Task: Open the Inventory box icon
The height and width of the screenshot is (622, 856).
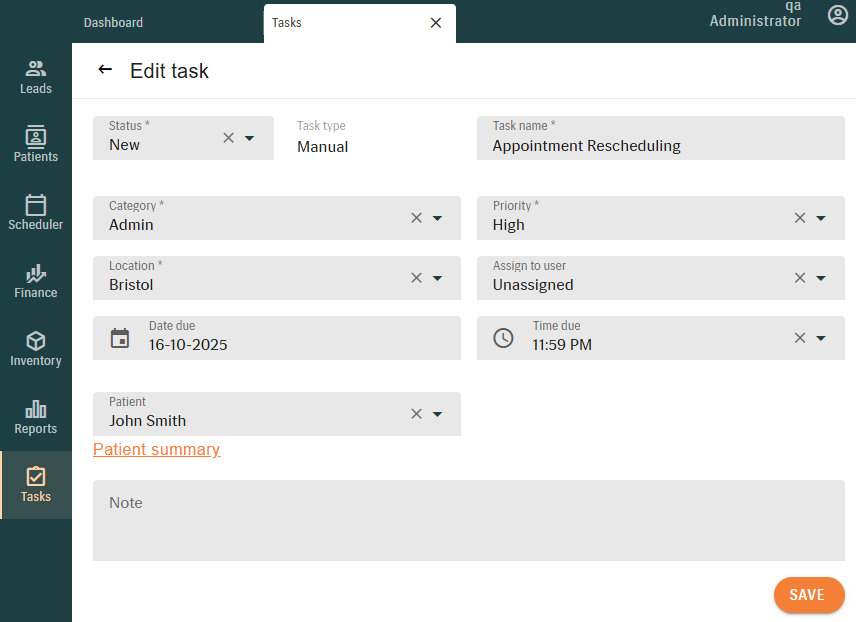Action: coord(36,341)
